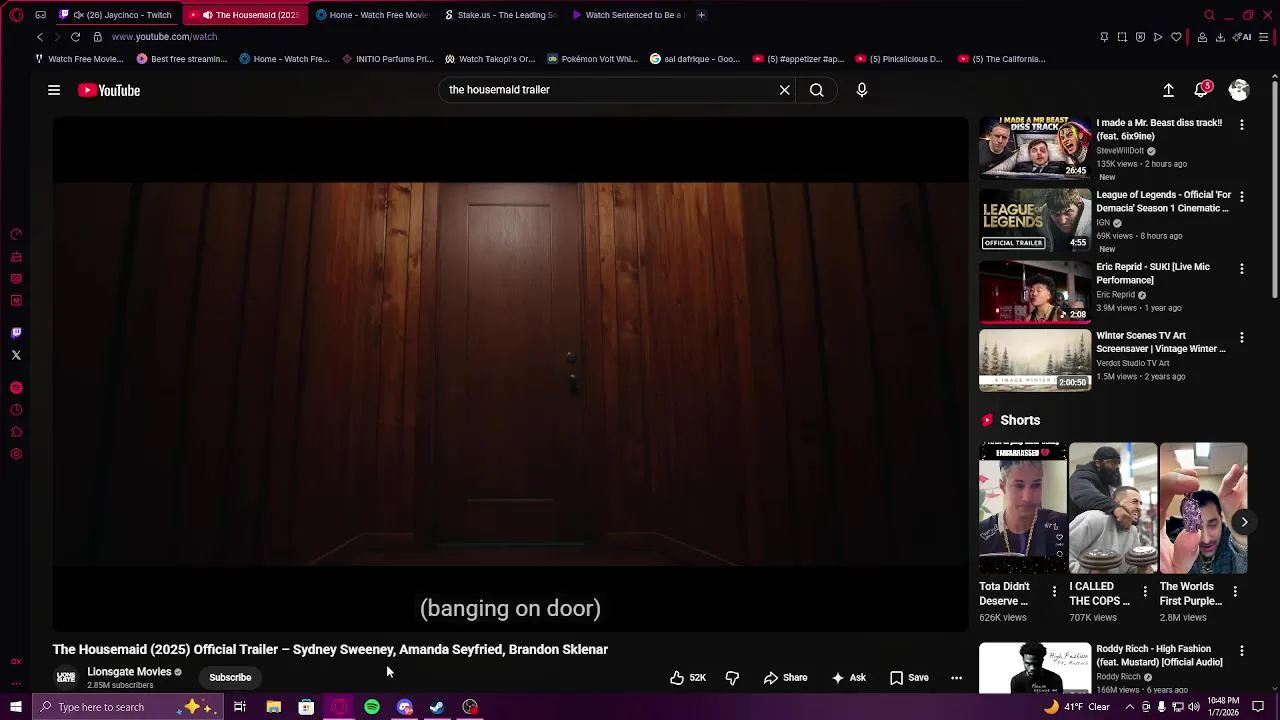Open the YouTube guide hamburger menu

tap(54, 90)
